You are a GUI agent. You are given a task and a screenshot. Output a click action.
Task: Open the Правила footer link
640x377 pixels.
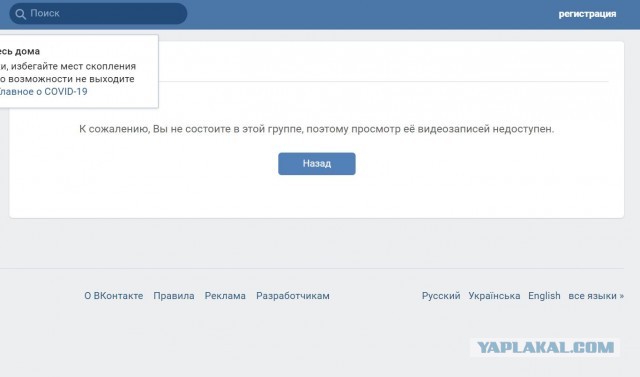click(x=174, y=295)
